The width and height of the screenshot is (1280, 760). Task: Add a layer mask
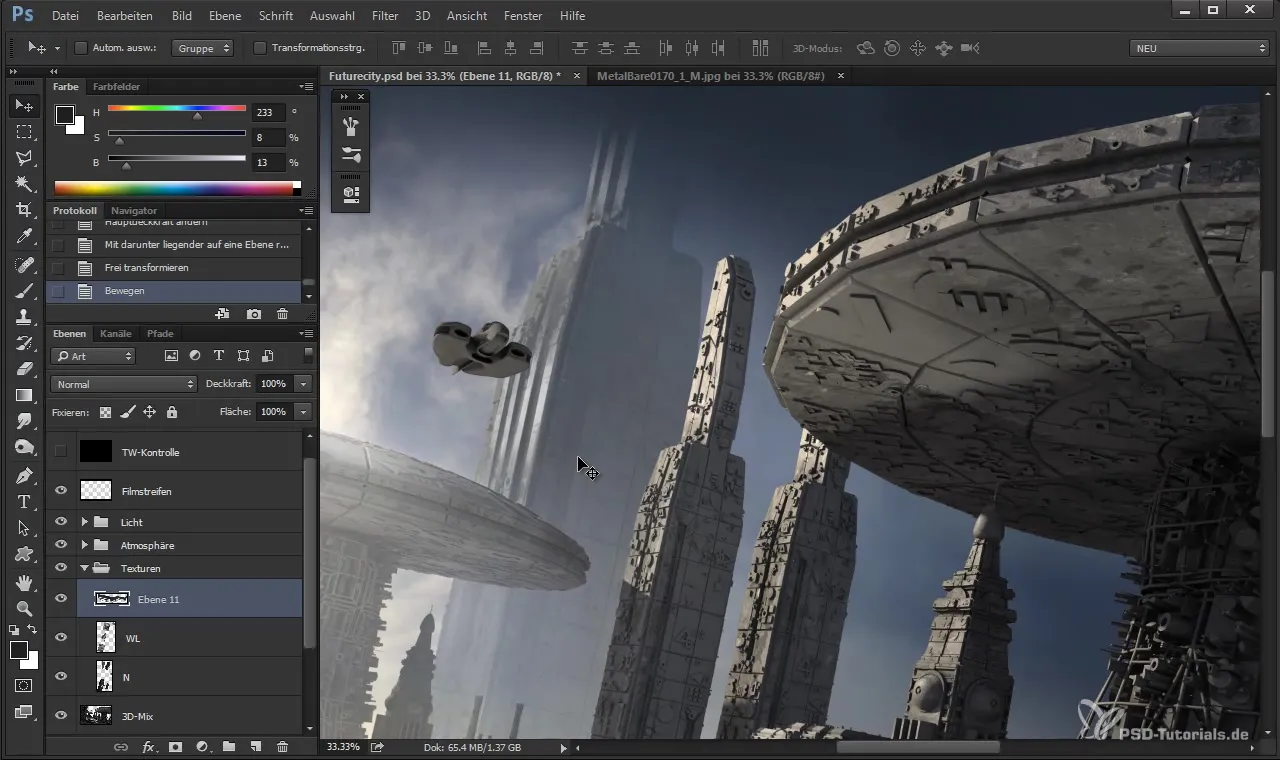(175, 747)
